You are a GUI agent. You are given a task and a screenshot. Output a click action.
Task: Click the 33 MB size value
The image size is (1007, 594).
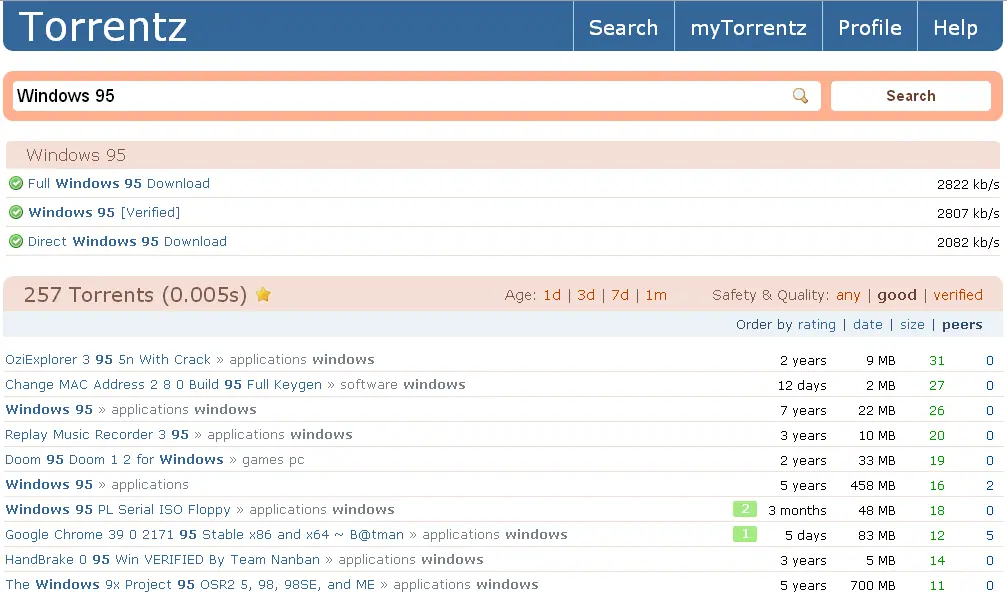coord(877,460)
